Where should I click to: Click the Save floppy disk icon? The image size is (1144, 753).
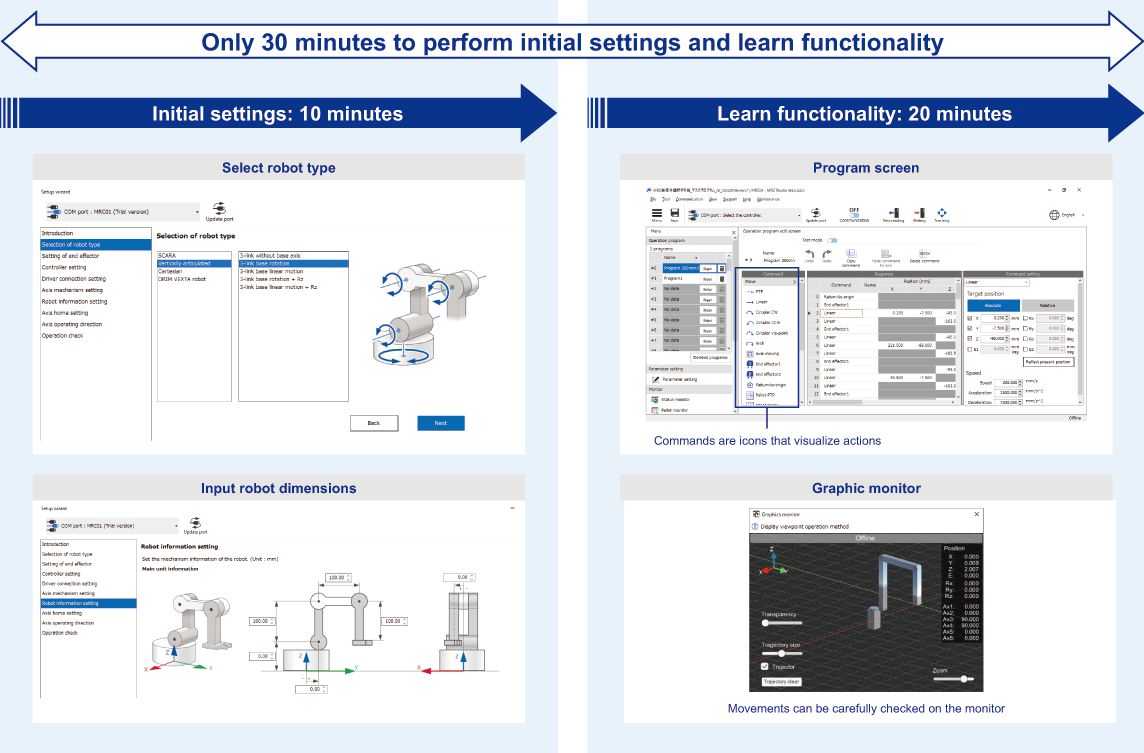(x=674, y=213)
